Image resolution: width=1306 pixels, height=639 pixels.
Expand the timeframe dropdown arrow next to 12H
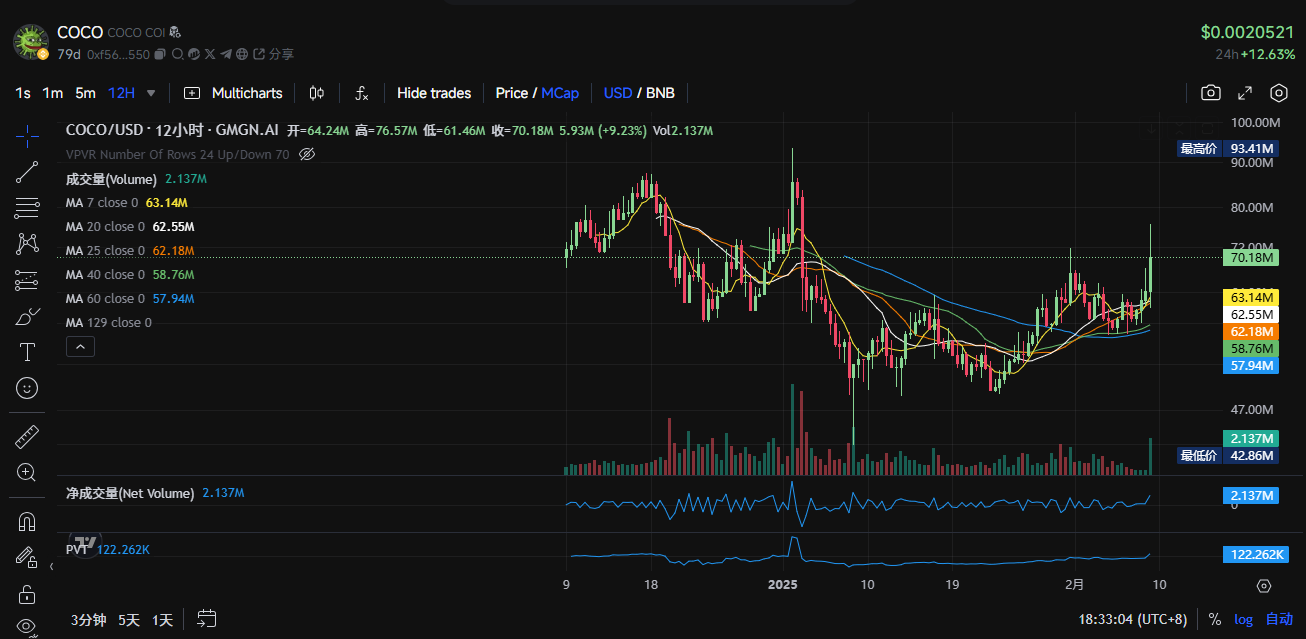point(151,93)
